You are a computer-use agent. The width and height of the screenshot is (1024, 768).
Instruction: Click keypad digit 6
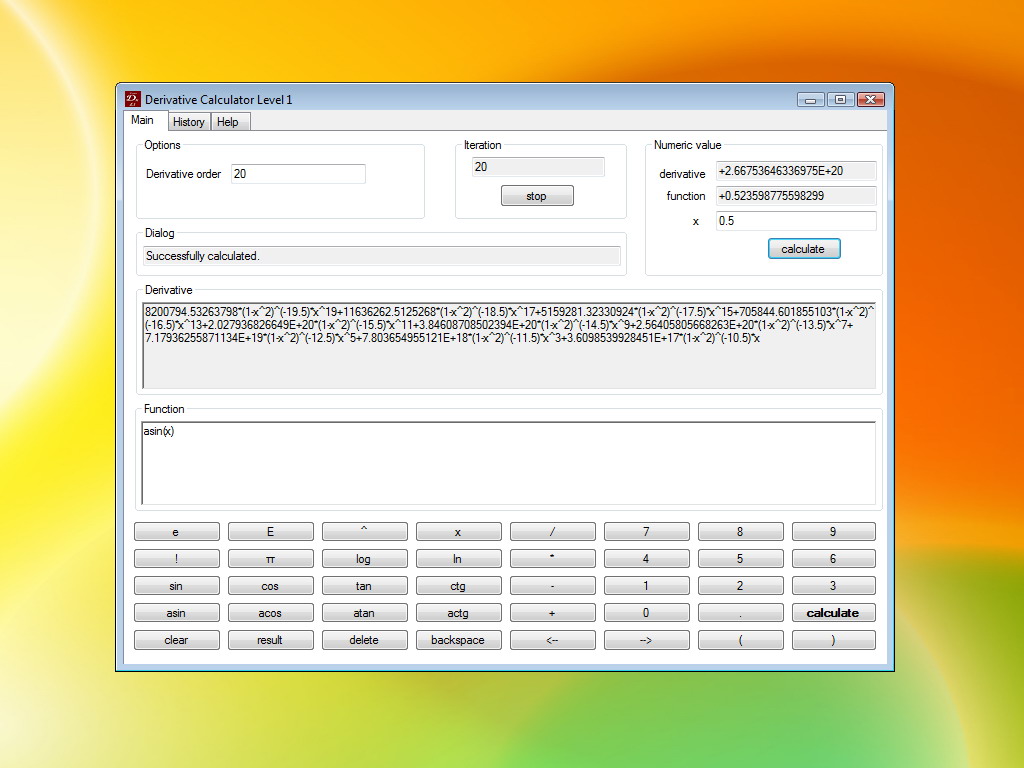(x=833, y=559)
